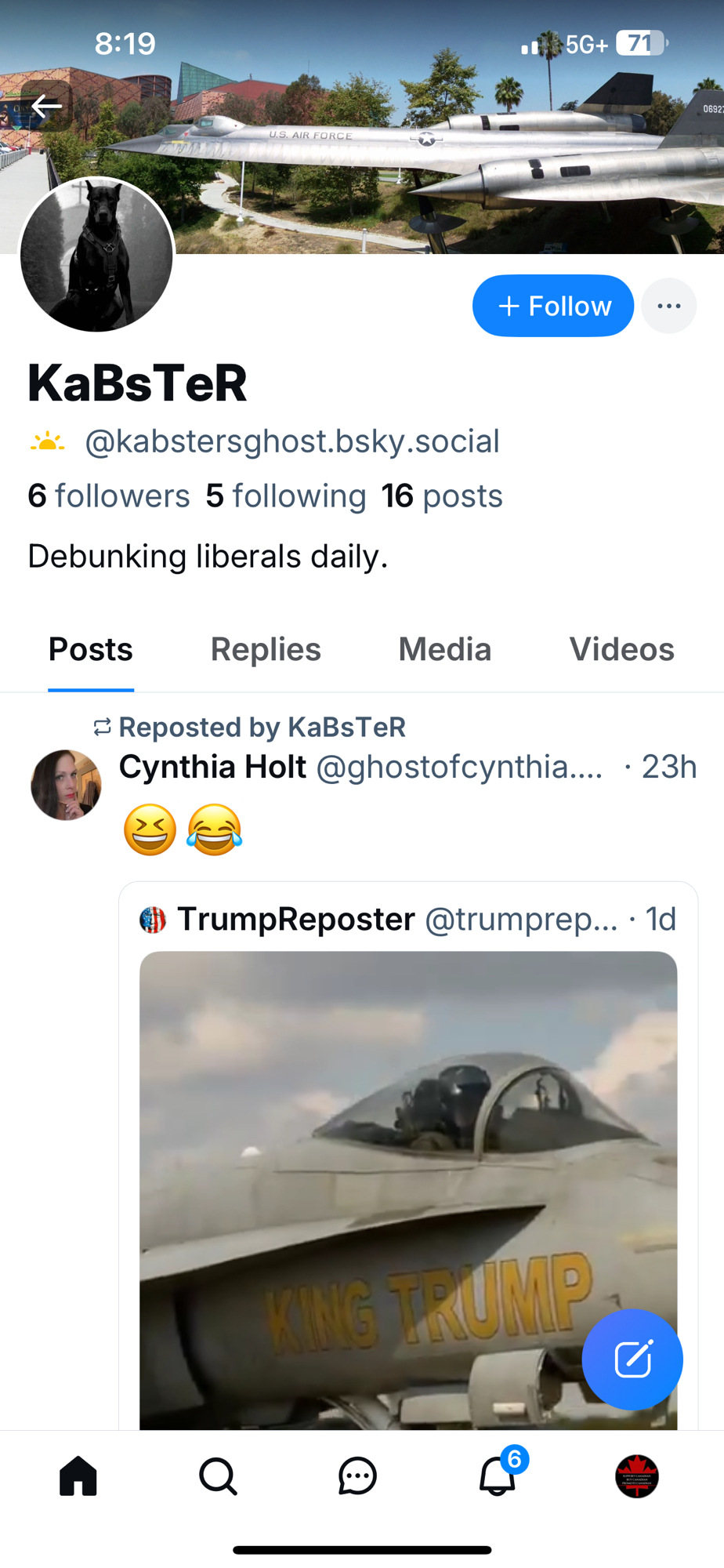Tap the back arrow on the banner
The image size is (724, 1568).
(47, 105)
